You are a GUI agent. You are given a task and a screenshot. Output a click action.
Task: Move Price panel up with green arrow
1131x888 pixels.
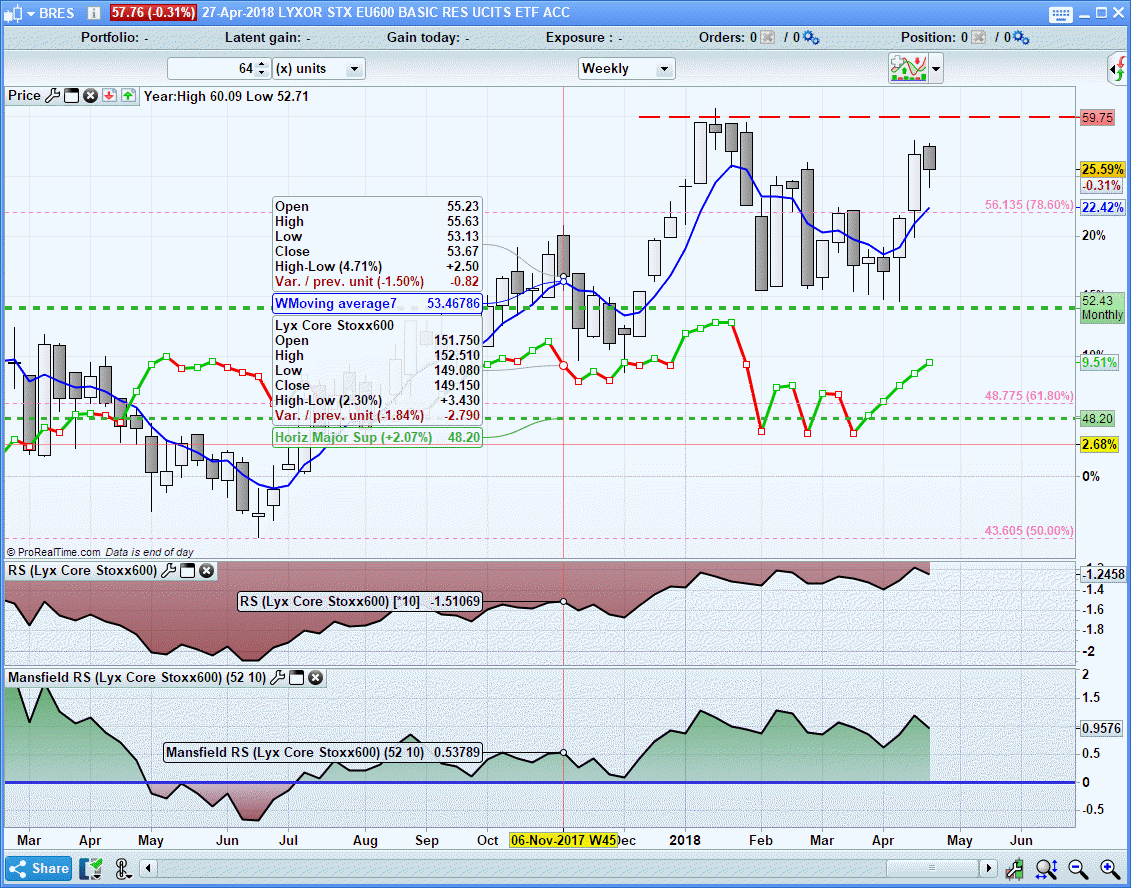pyautogui.click(x=128, y=96)
